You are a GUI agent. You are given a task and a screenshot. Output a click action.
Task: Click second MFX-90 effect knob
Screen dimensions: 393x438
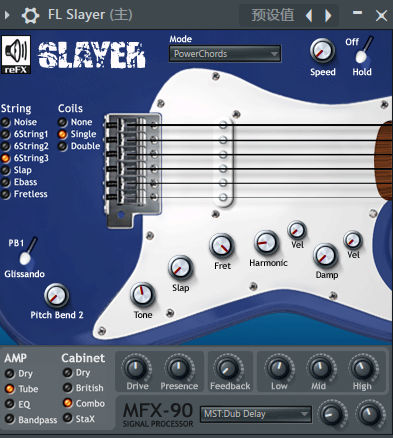tap(370, 414)
